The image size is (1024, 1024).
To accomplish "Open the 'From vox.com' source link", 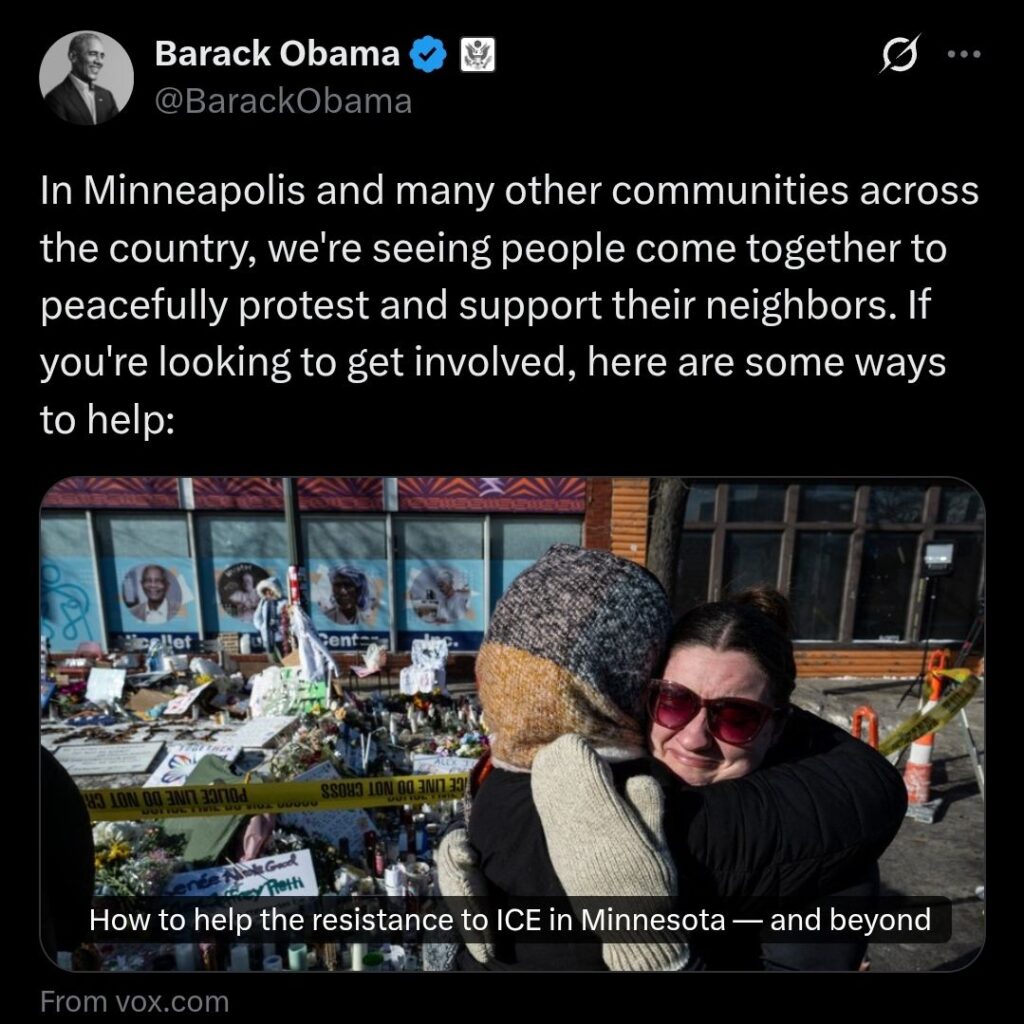I will (135, 1002).
